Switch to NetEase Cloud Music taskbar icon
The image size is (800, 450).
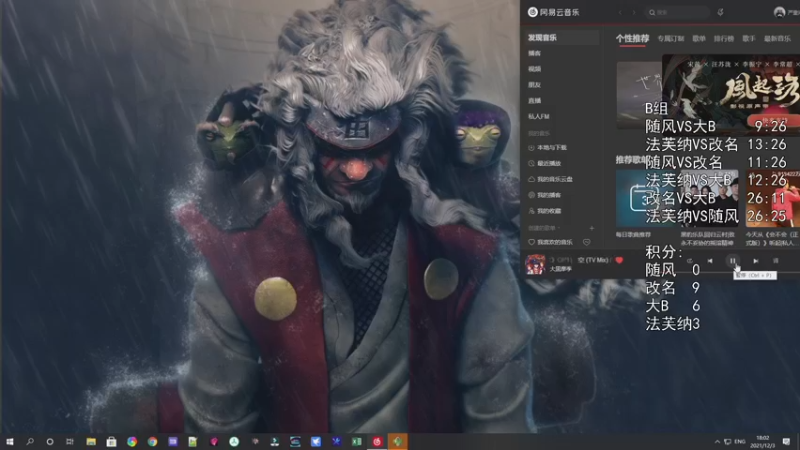[x=377, y=441]
